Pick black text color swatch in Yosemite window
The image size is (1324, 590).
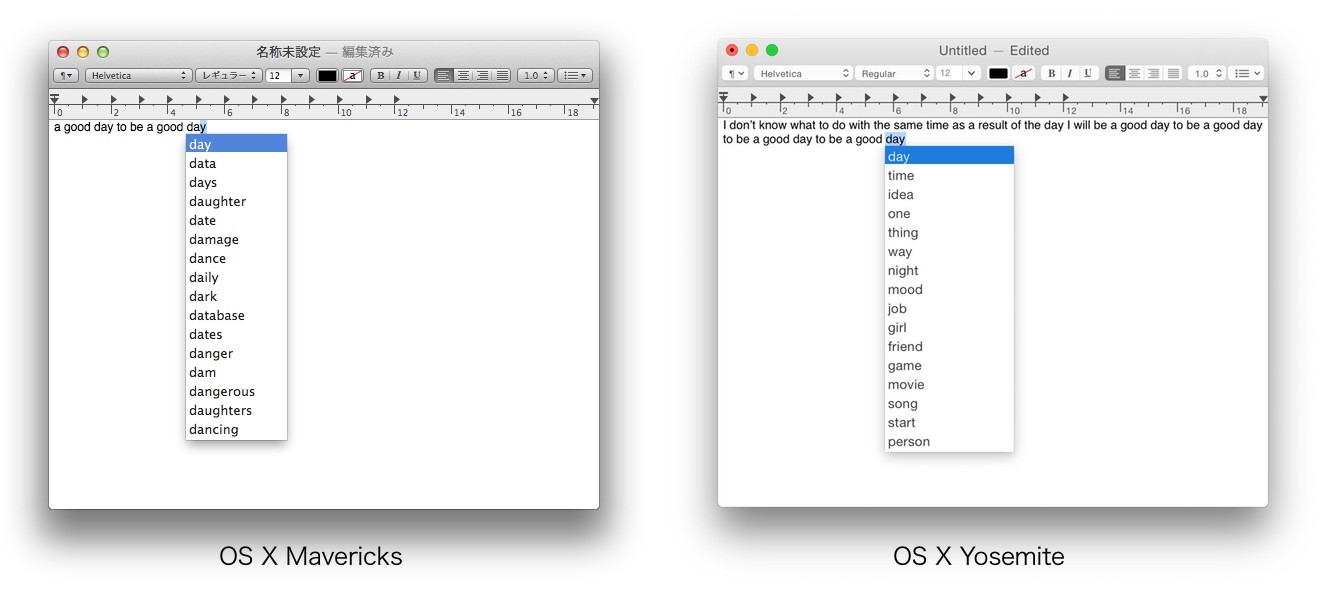click(998, 74)
